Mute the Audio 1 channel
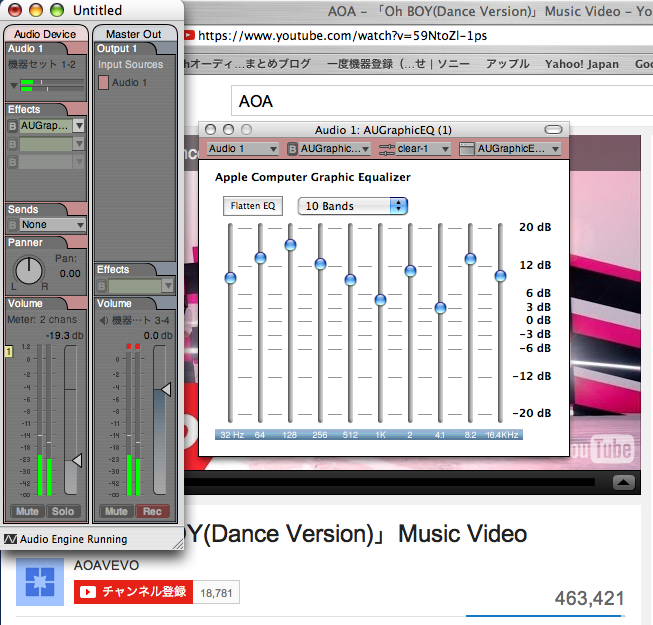The width and height of the screenshot is (653, 625). (27, 511)
